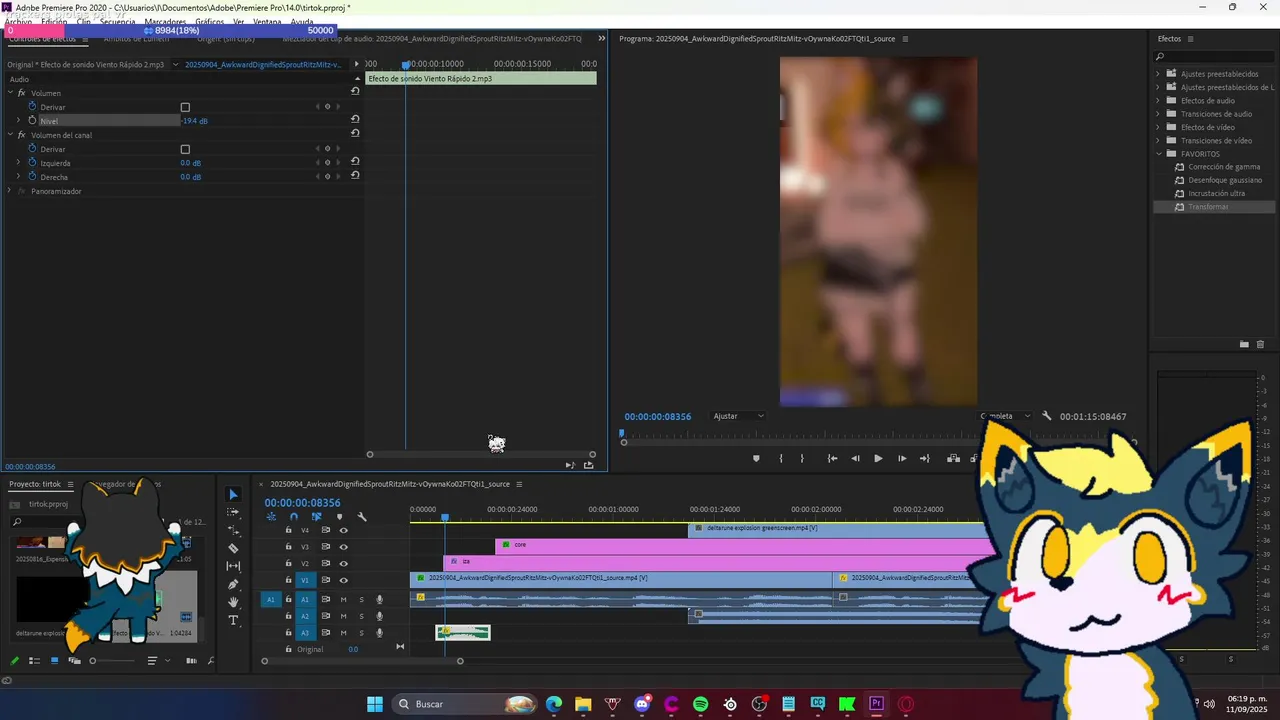Select Transformar in FAVORITOS

[x=1208, y=207]
